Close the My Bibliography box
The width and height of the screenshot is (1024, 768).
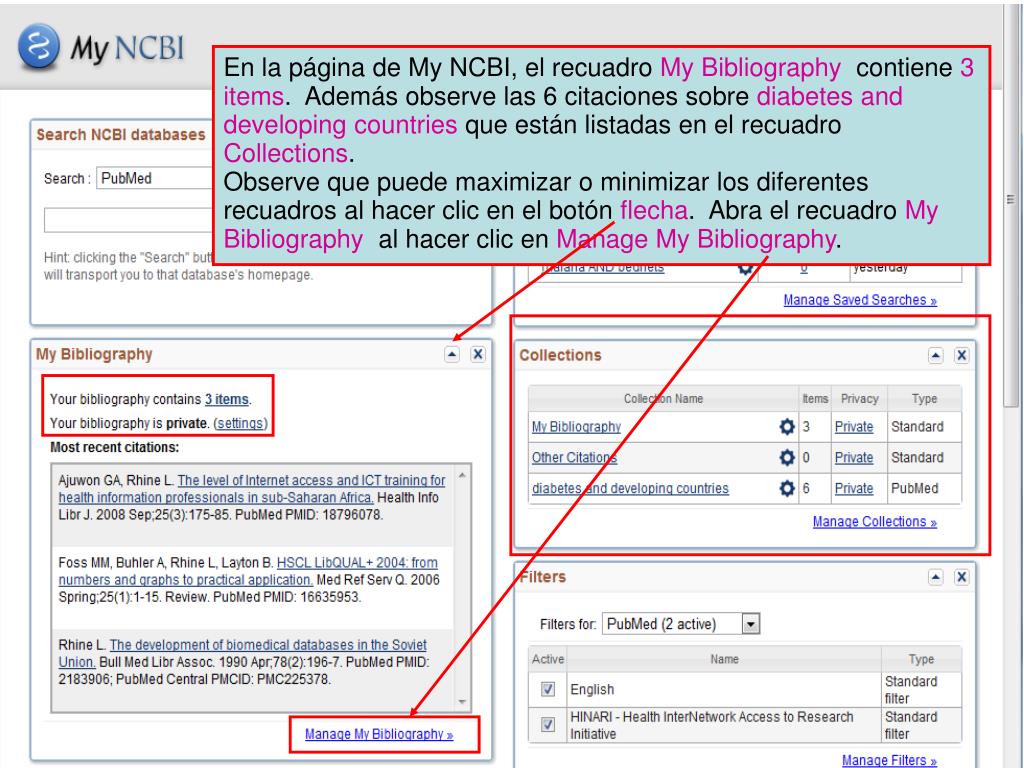[478, 355]
